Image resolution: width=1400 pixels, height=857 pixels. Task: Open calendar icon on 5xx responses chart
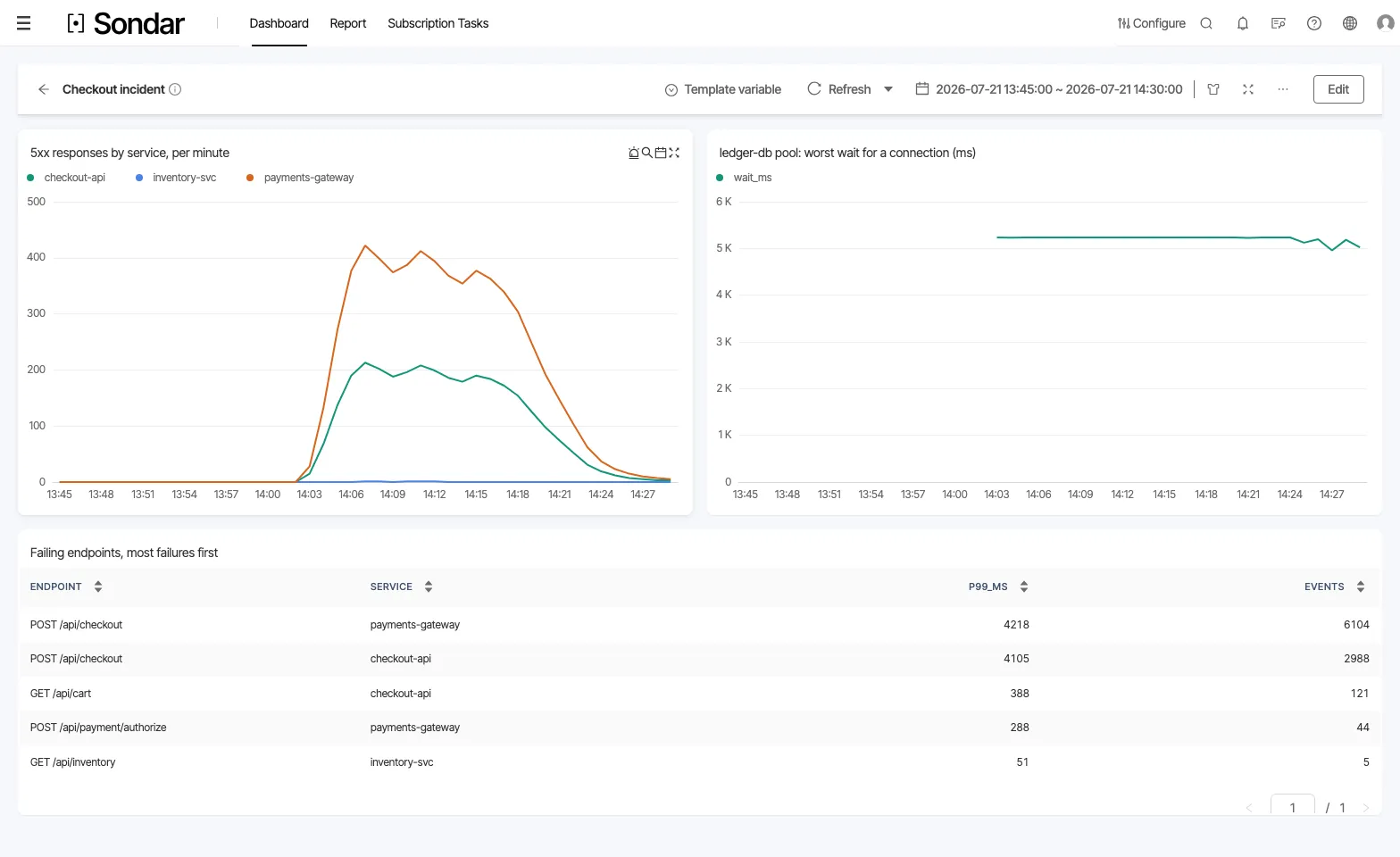[661, 153]
